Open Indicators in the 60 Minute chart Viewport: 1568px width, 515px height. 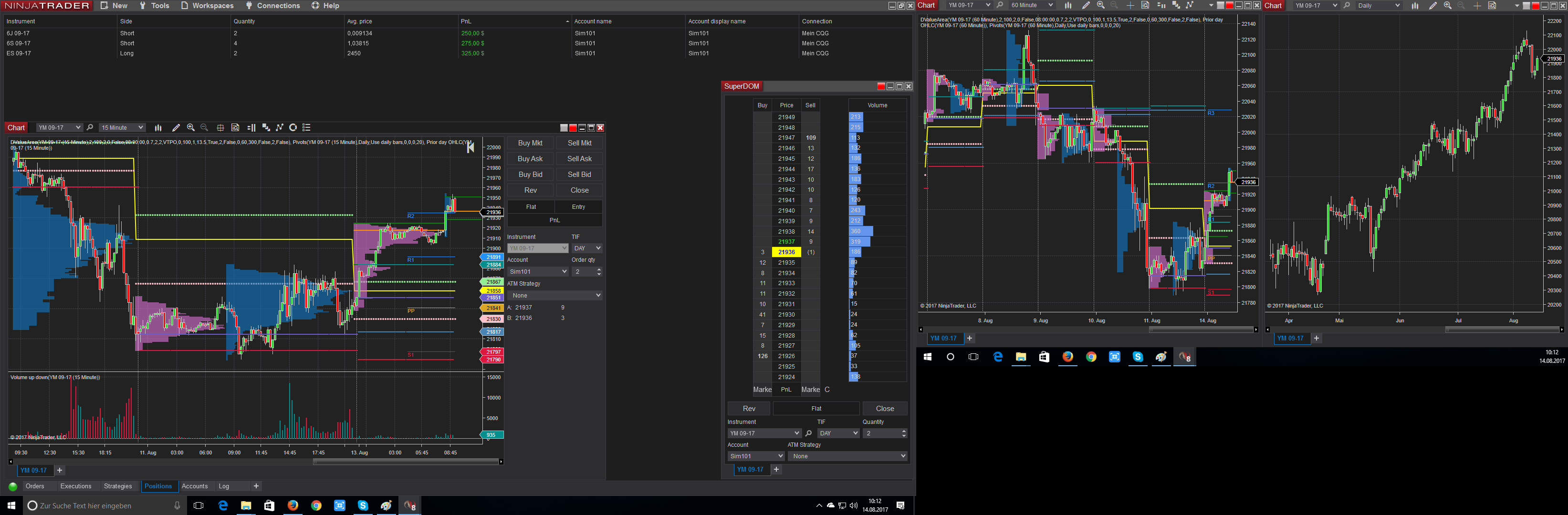pos(1176,5)
